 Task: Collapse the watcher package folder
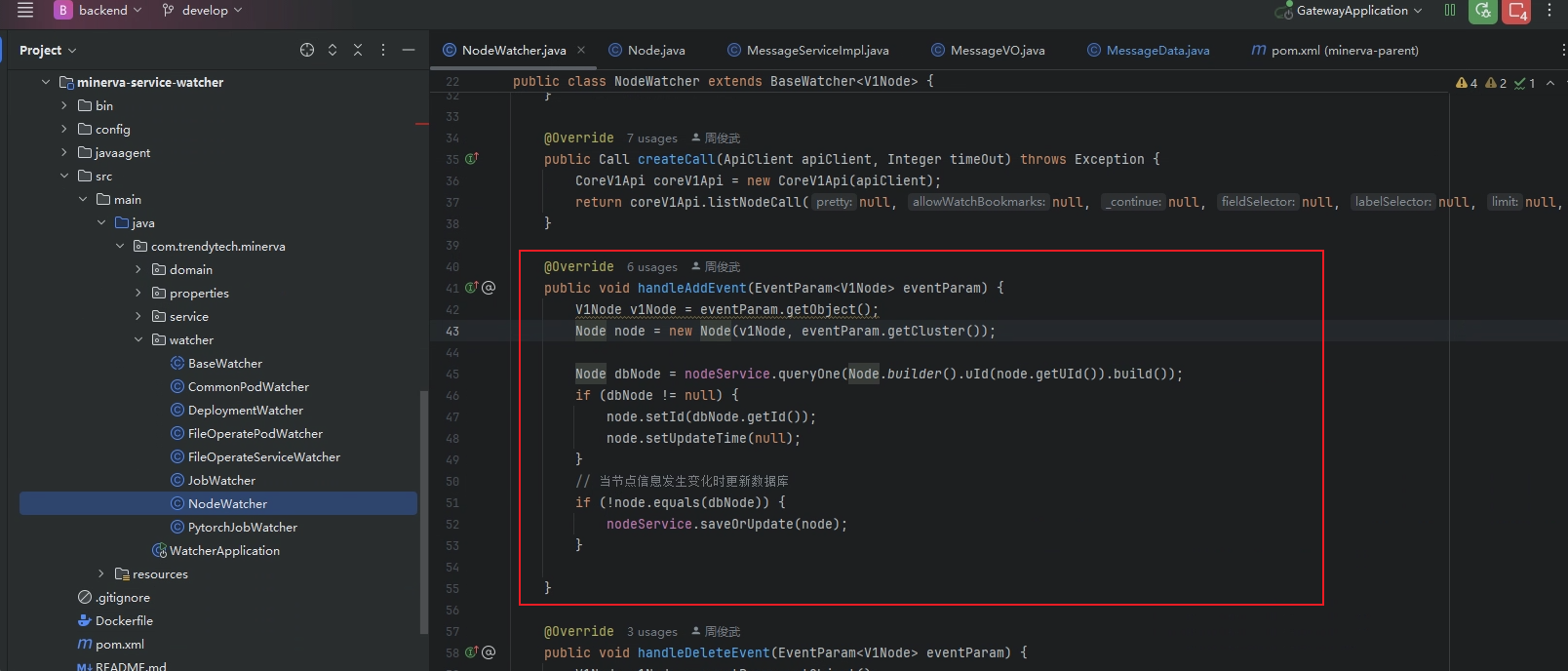(x=138, y=340)
